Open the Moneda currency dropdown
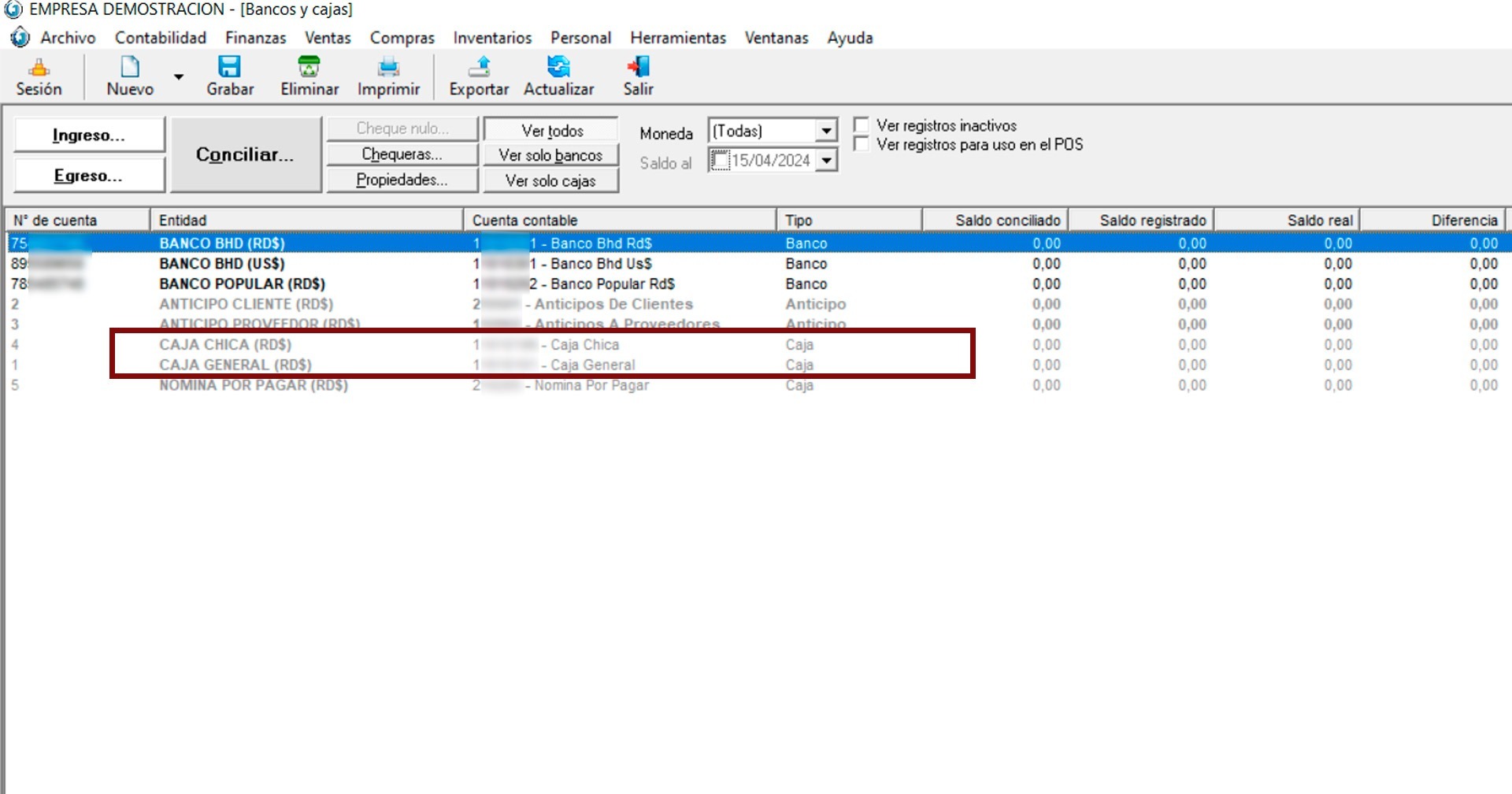 825,131
